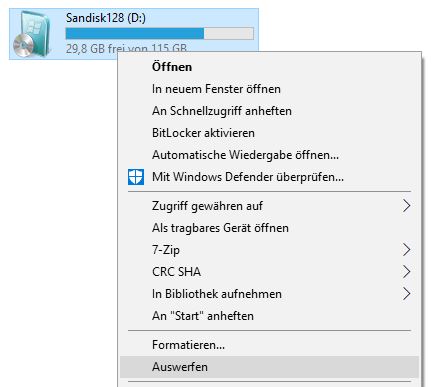
Task: Click the 7-Zip submenu arrow
Action: click(x=406, y=250)
